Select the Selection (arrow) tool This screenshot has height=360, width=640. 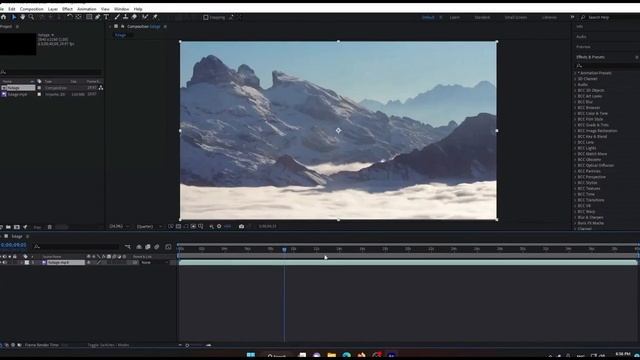13,17
